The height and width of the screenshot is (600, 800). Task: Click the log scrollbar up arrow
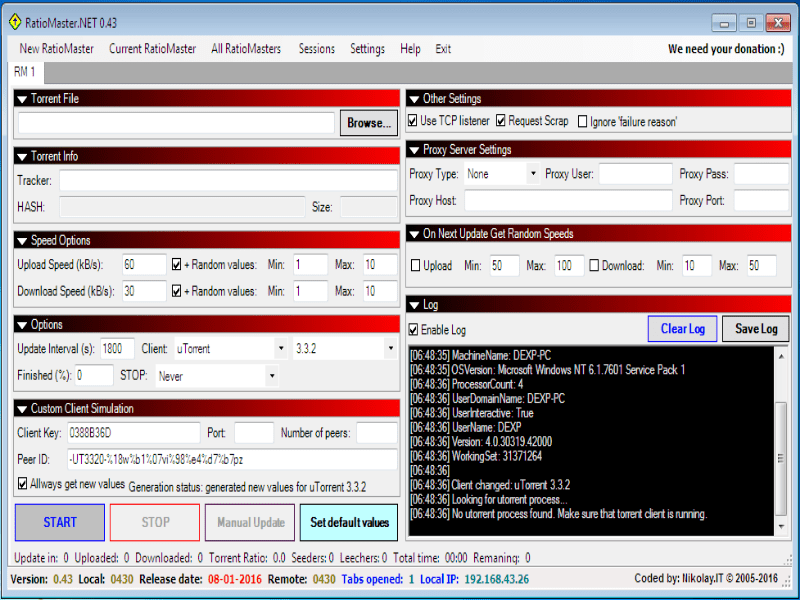(781, 356)
